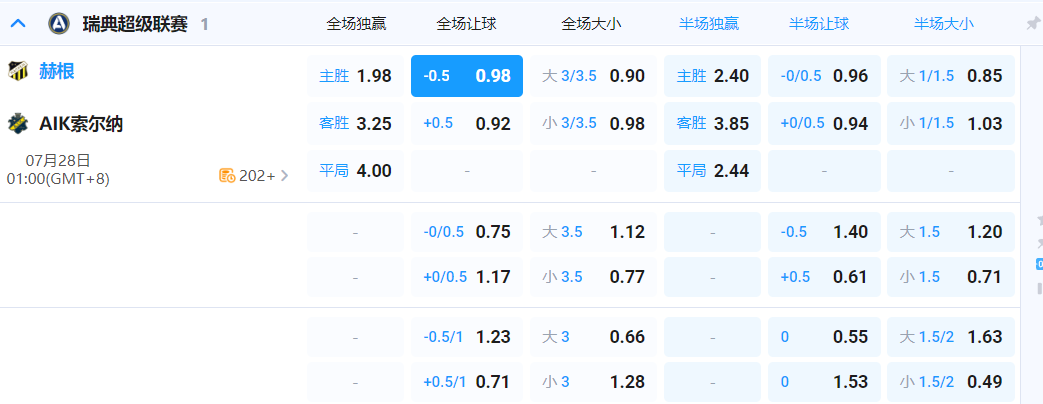This screenshot has height=404, width=1043.
Task: Pick under 小 3.5 at 0.77
Action: (593, 277)
